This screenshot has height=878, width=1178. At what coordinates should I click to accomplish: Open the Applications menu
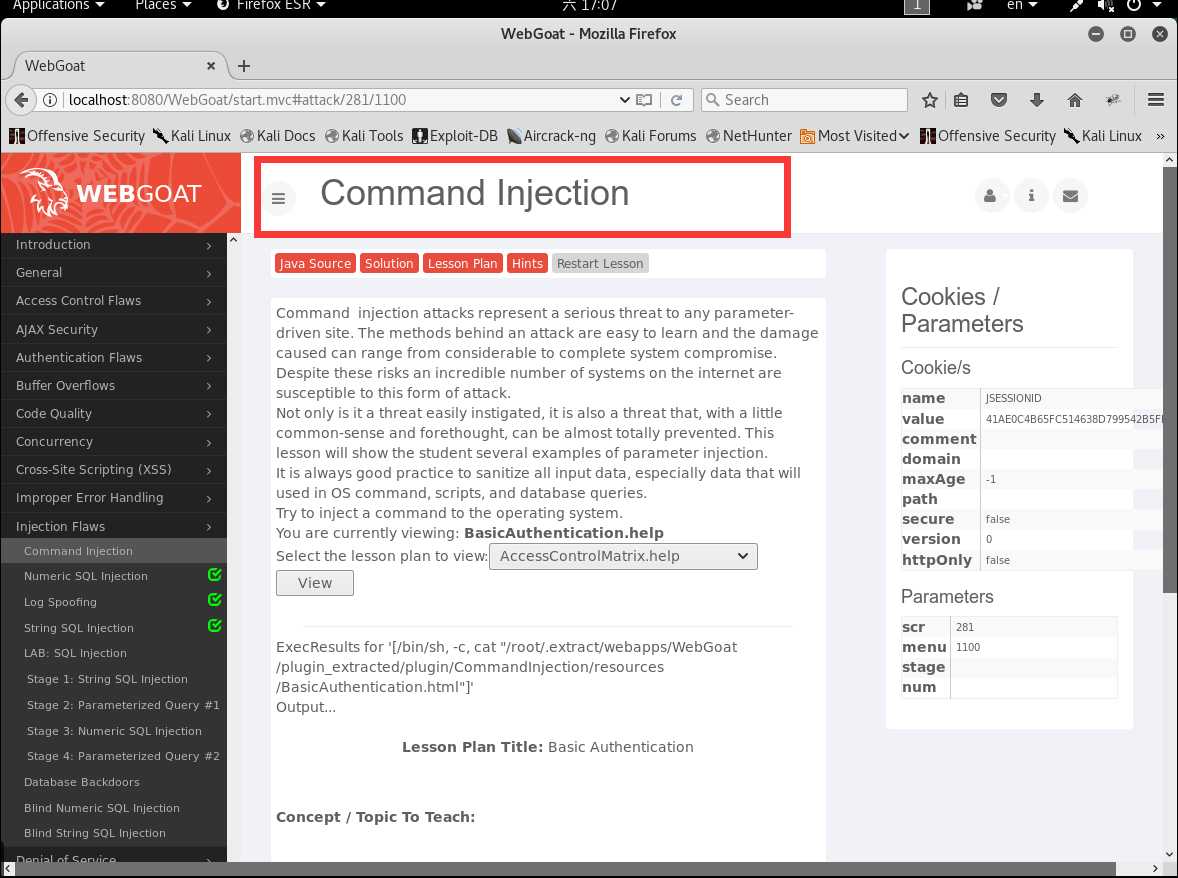point(59,5)
